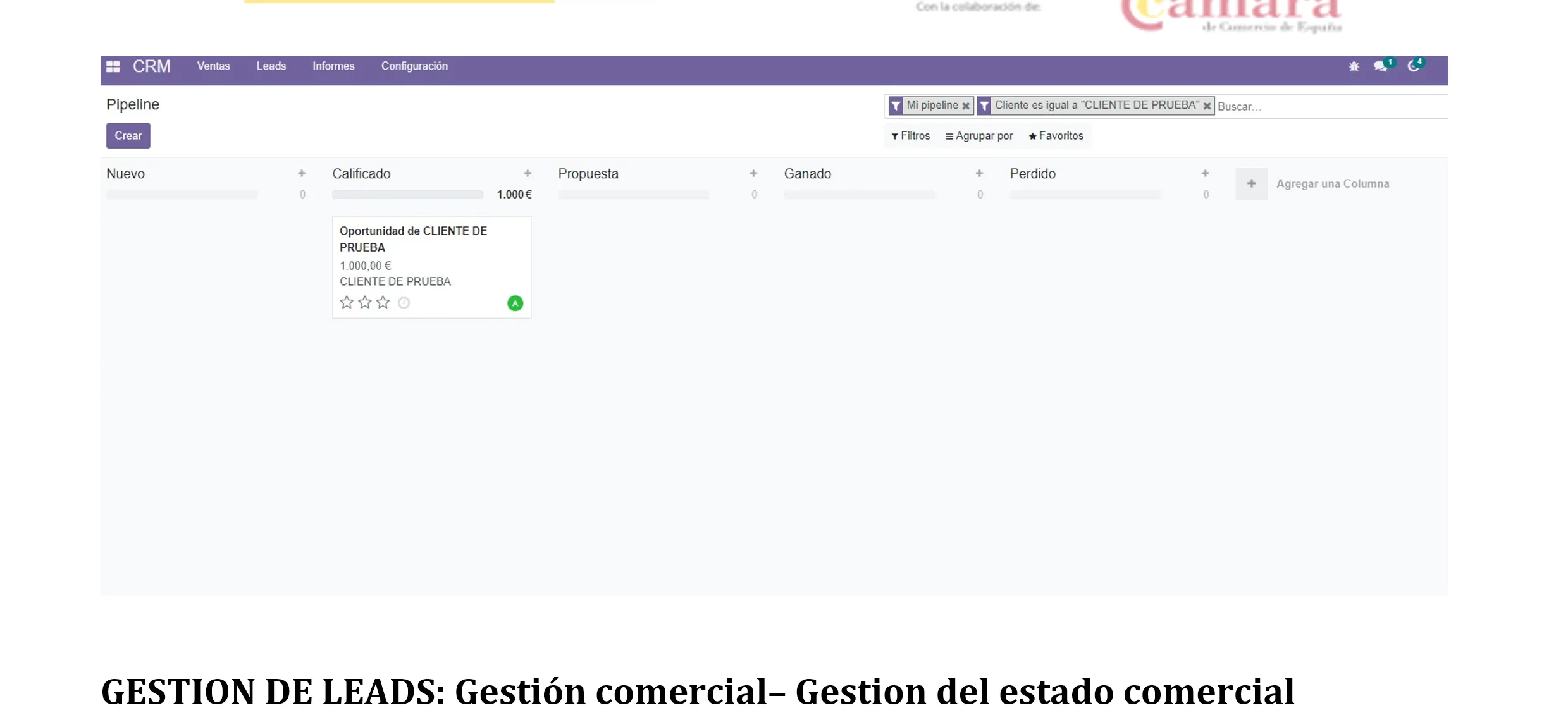Screen dimensions: 1568x727
Task: Click the Agregar una Columna label
Action: point(1333,184)
